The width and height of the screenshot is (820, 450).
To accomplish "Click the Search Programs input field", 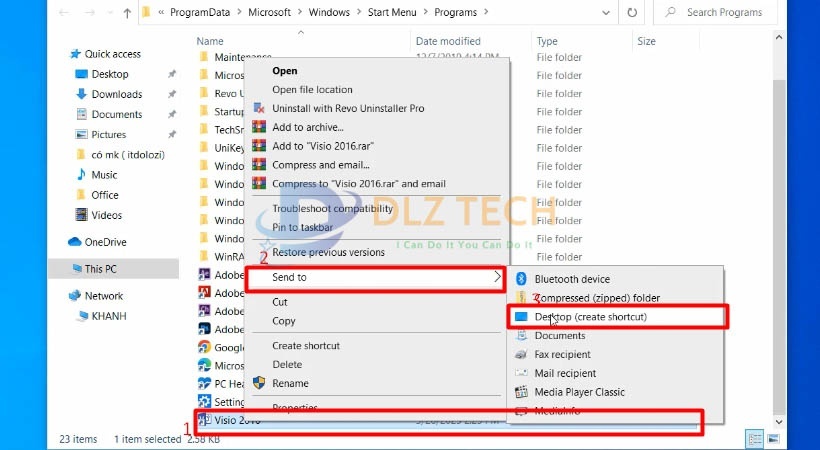I will (x=725, y=13).
